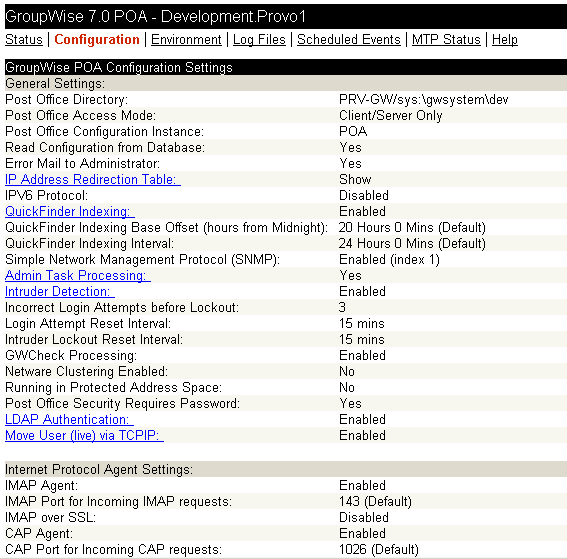
Task: Click the 'IPV6 Protocol:' label
Action: click(x=47, y=195)
